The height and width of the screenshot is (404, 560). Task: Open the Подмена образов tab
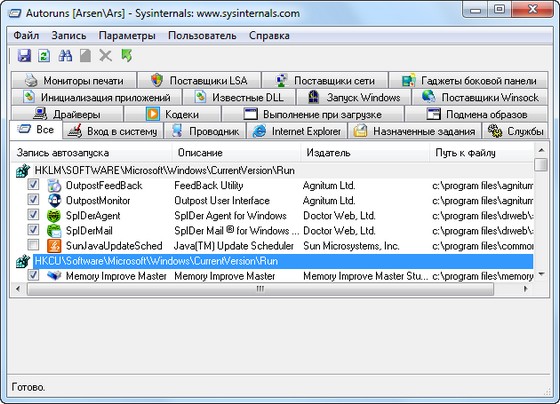pyautogui.click(x=477, y=114)
